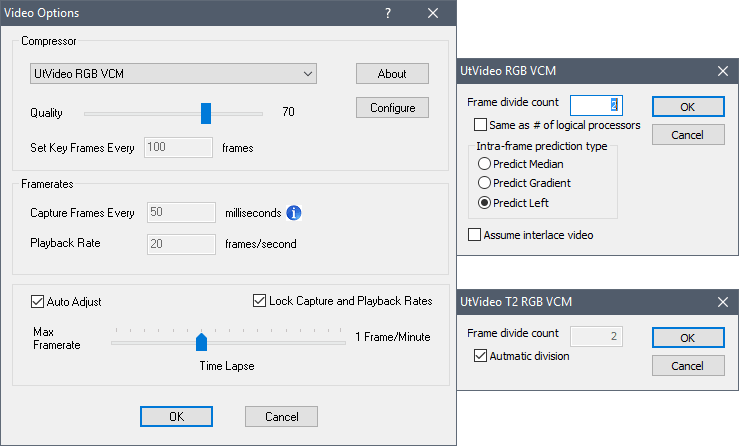
Task: Click the help question mark button
Action: pyautogui.click(x=388, y=13)
